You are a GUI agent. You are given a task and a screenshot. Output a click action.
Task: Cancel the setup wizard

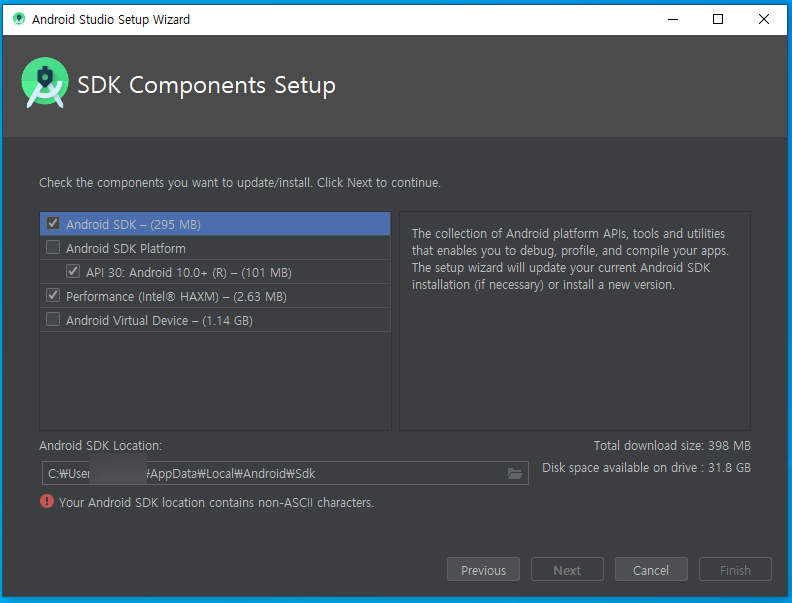click(x=651, y=570)
